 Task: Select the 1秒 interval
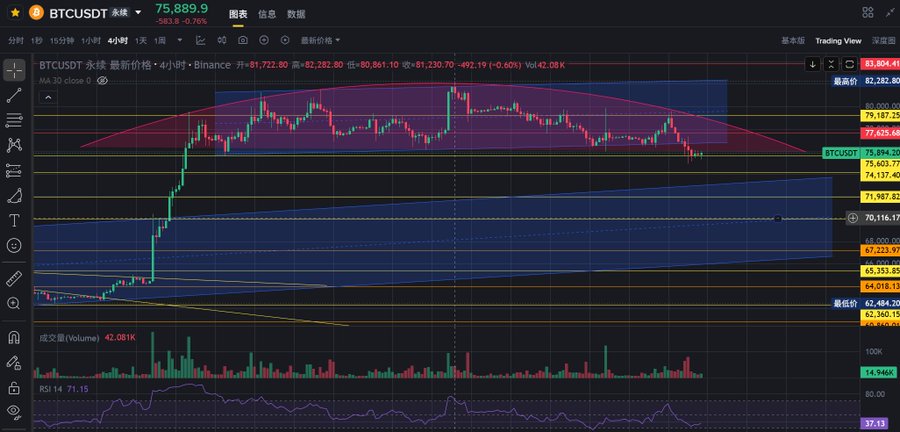tap(37, 41)
